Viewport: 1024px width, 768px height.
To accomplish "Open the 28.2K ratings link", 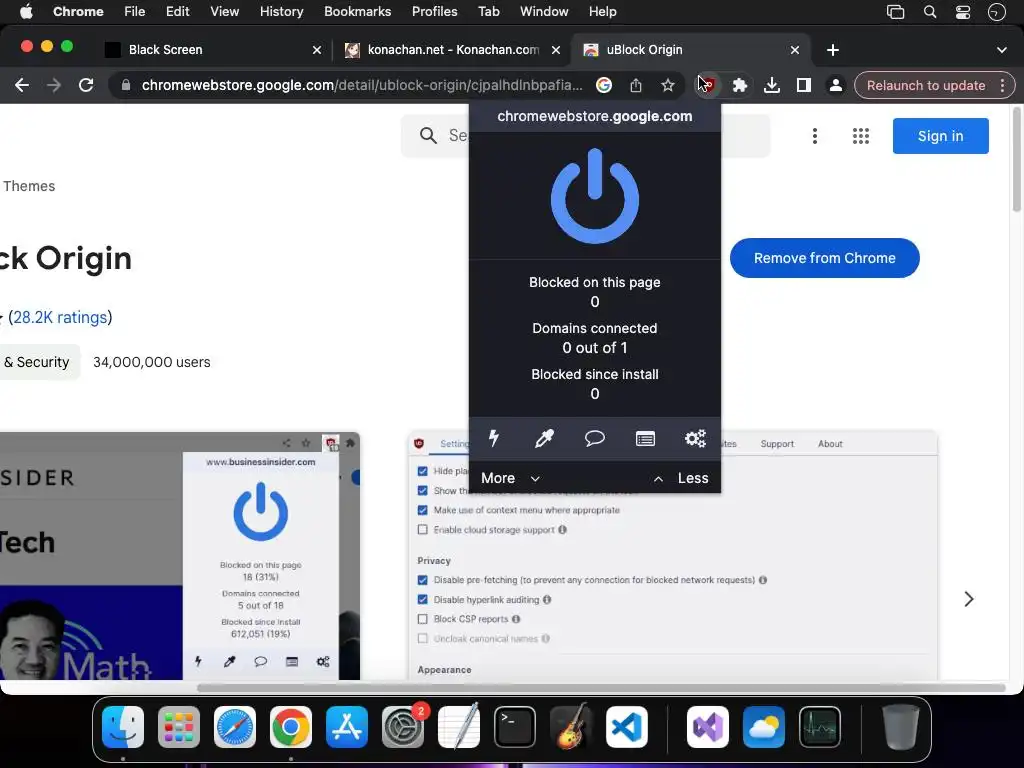I will pyautogui.click(x=60, y=317).
